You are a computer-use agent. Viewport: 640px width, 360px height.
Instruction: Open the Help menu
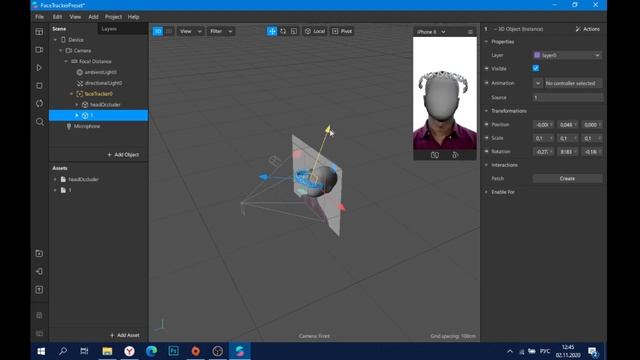tap(133, 17)
